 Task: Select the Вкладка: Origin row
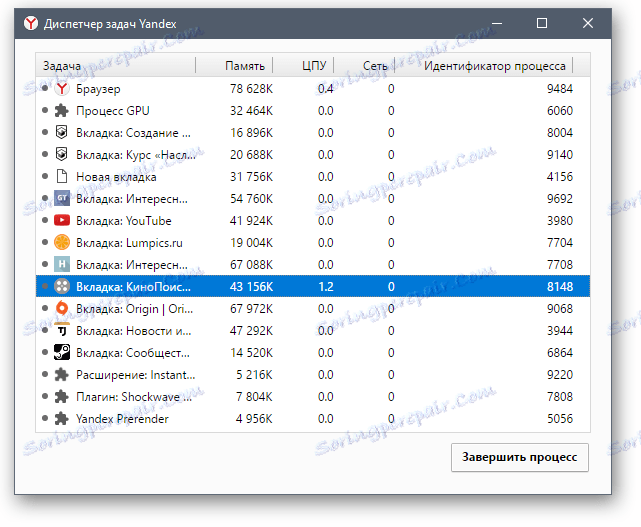click(313, 308)
